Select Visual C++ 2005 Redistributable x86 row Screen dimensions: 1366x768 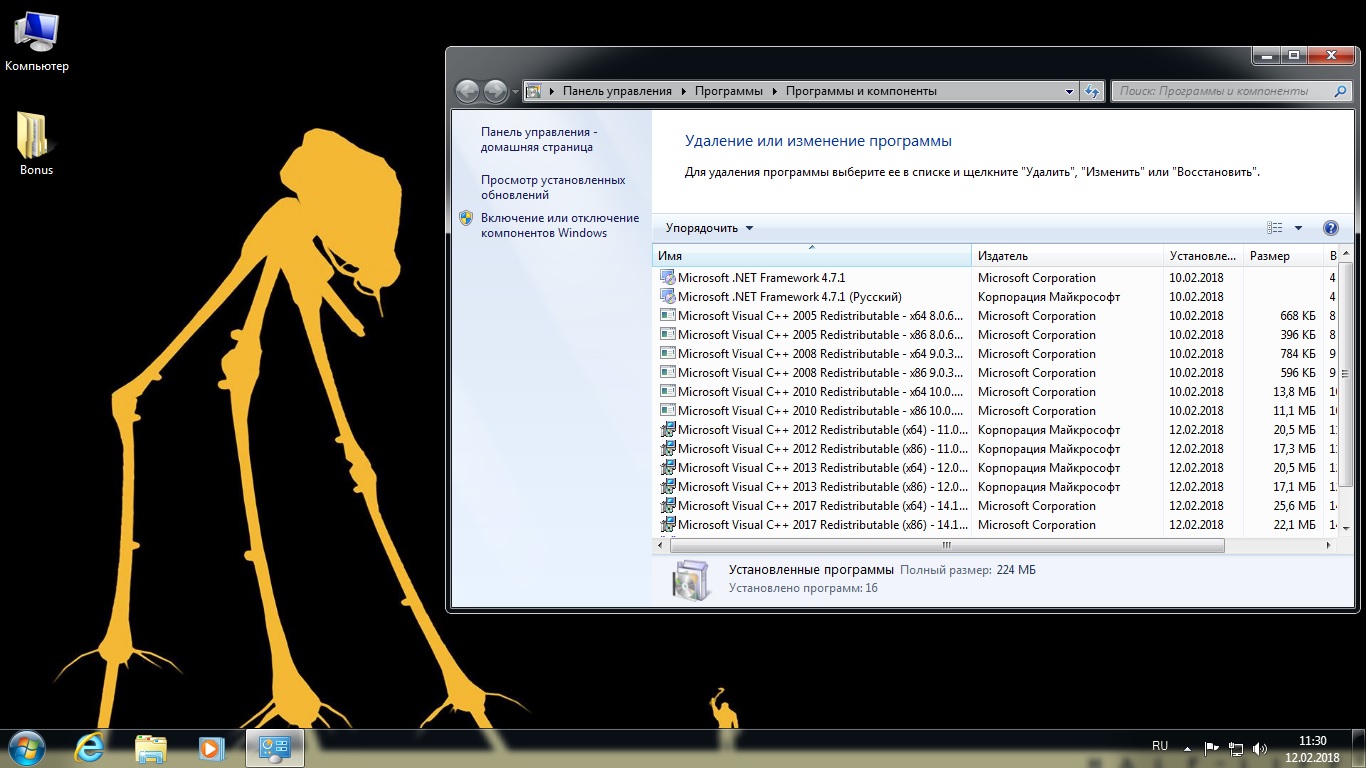[995, 335]
